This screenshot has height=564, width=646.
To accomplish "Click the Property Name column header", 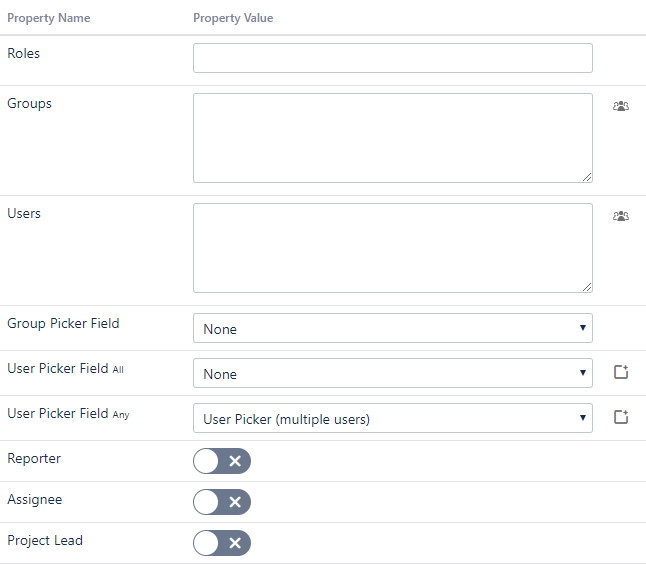I will point(48,18).
